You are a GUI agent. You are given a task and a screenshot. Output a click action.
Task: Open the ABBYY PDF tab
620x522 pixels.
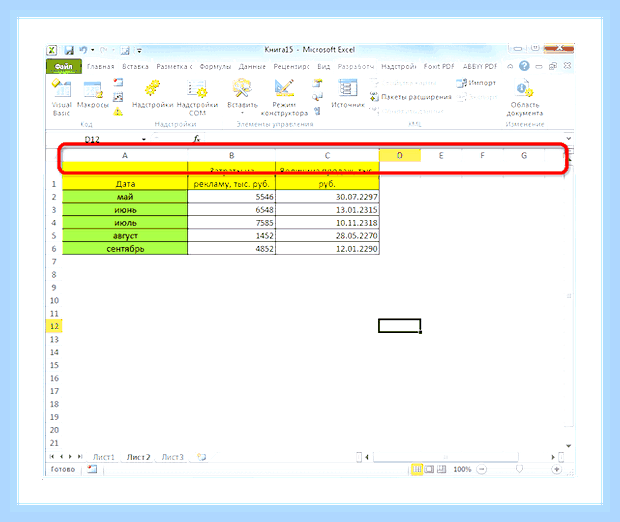(480, 66)
